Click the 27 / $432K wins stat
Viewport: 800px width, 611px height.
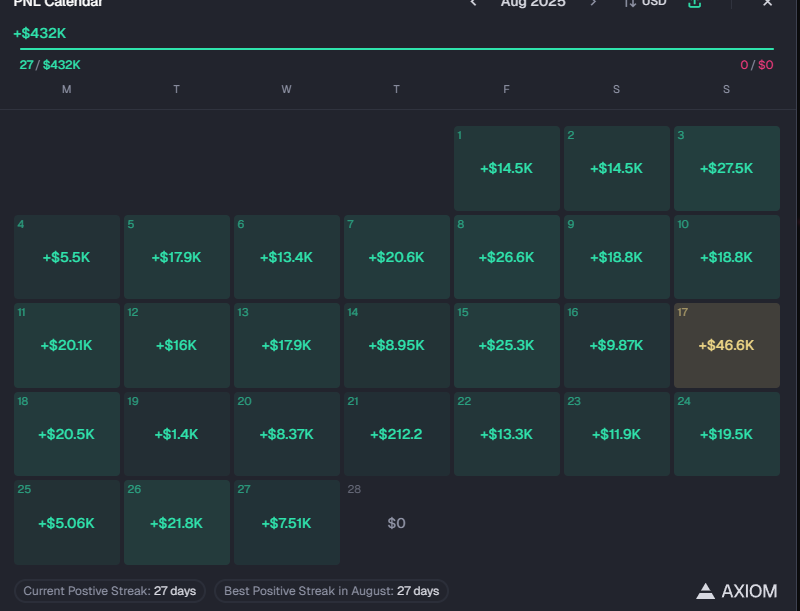50,65
